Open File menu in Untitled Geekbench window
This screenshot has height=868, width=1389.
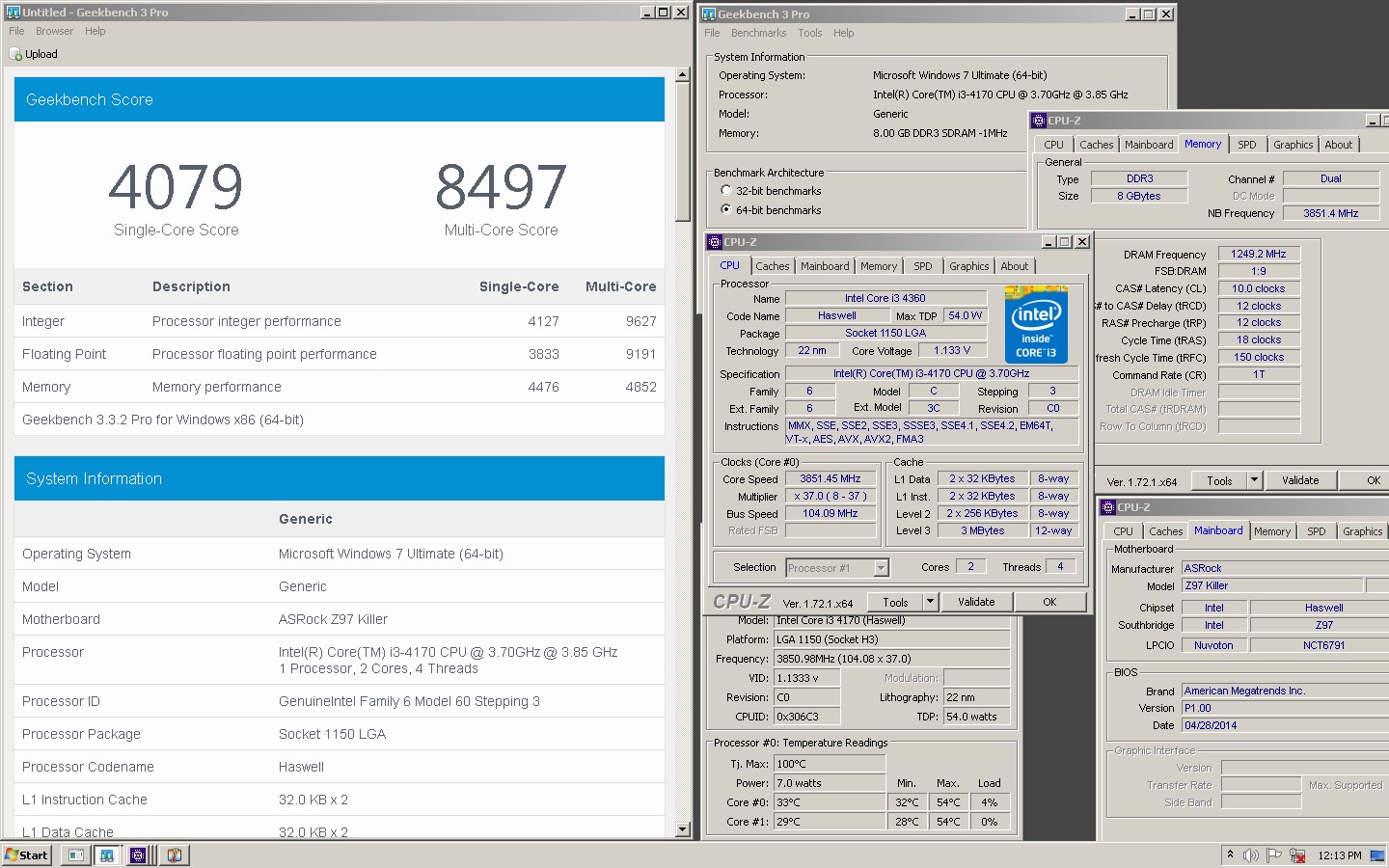tap(16, 31)
